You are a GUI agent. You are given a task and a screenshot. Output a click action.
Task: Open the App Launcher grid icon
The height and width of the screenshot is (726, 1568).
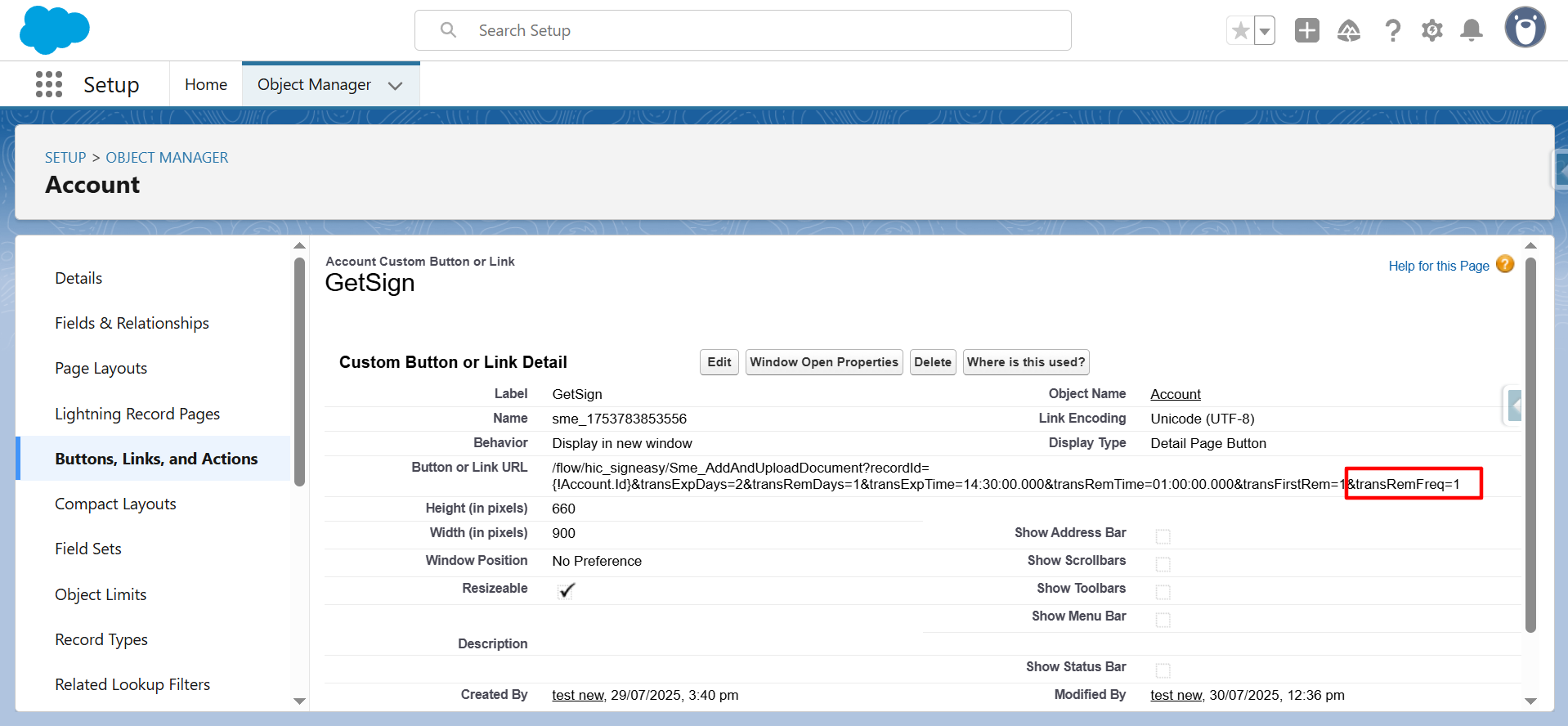coord(49,84)
